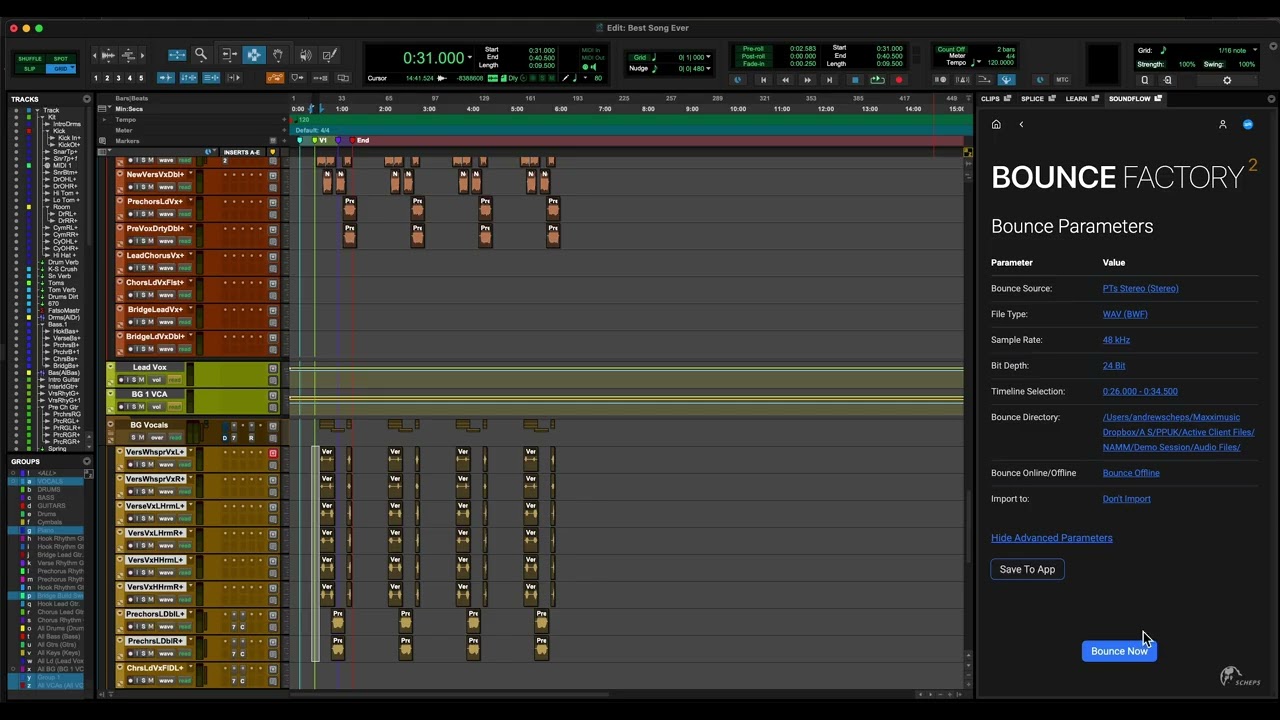Solo the Lead Vox track
The width and height of the screenshot is (1280, 720).
point(135,380)
